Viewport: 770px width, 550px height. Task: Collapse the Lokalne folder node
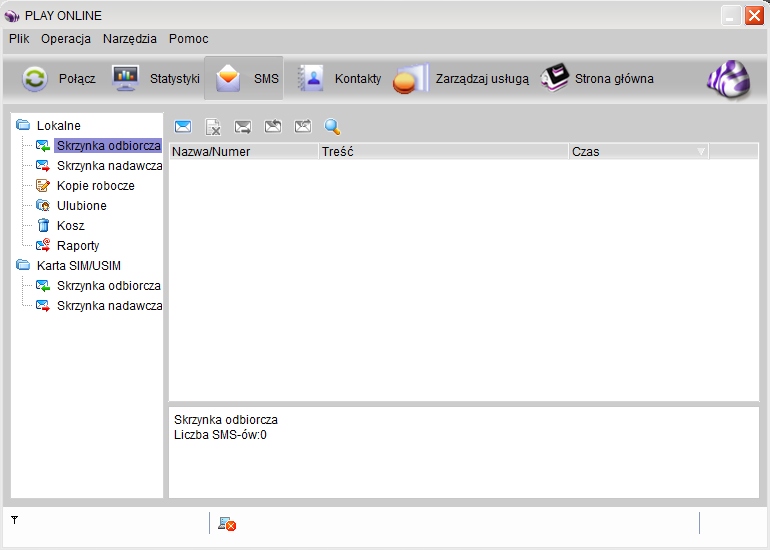click(23, 125)
